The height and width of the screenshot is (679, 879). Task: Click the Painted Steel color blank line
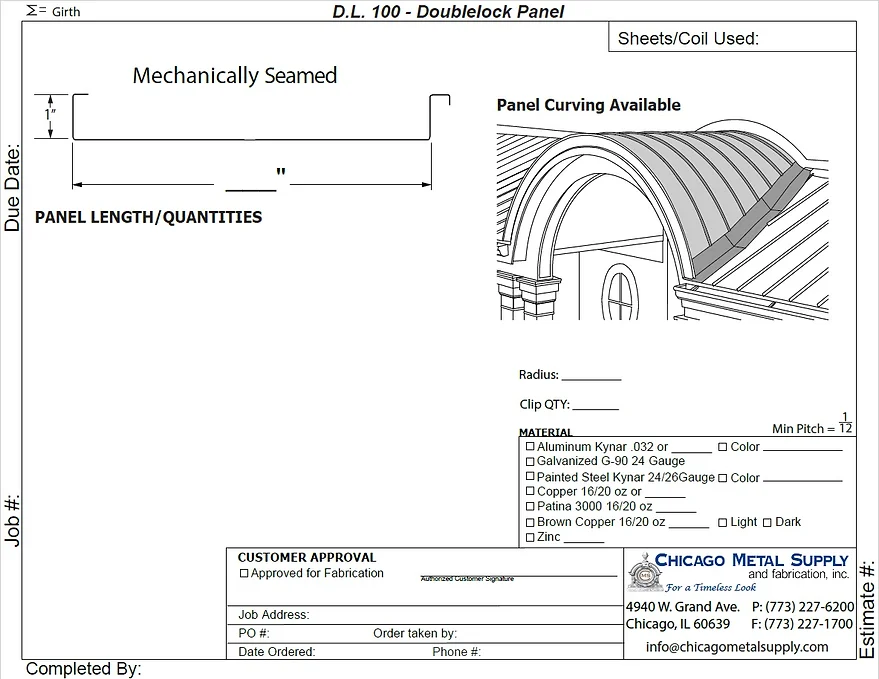pyautogui.click(x=803, y=479)
